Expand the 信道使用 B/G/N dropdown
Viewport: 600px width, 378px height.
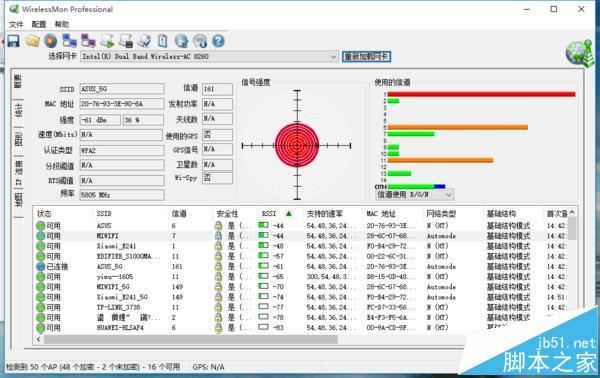[x=449, y=195]
